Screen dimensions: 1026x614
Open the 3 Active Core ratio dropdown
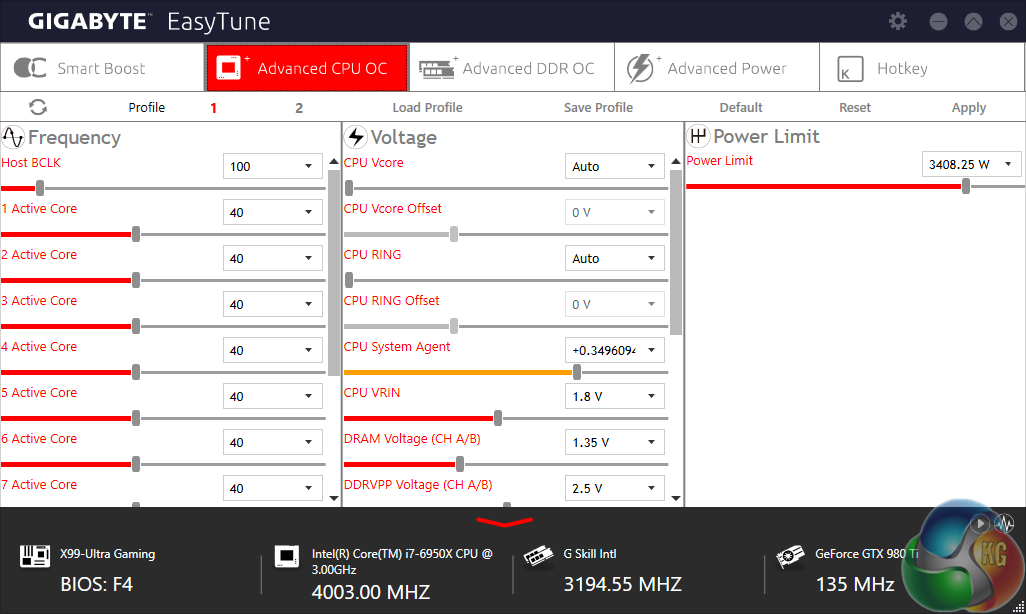point(273,304)
